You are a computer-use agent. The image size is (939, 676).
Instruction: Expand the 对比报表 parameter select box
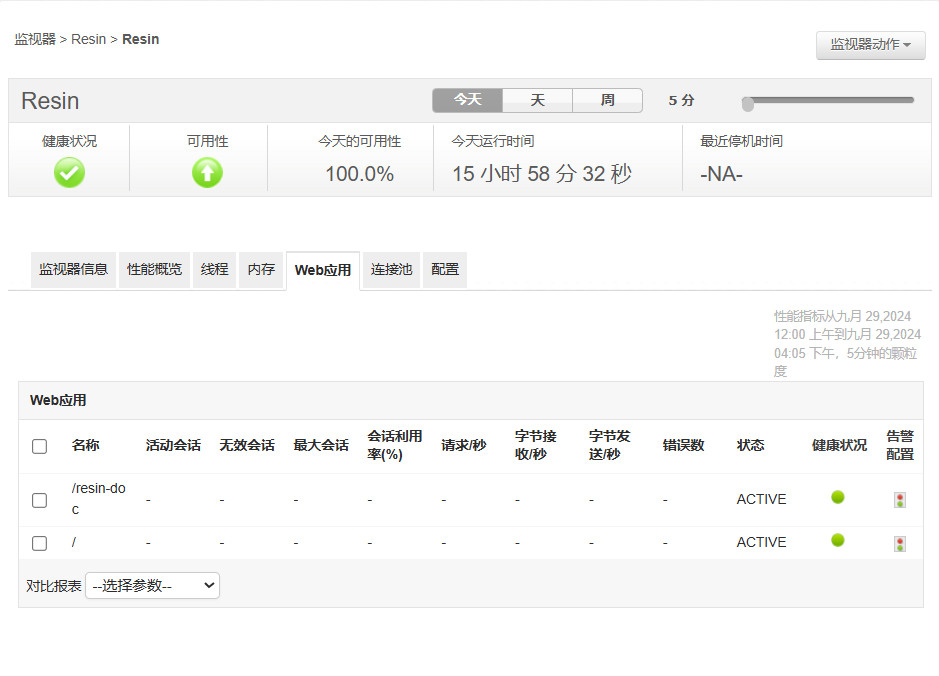(153, 586)
